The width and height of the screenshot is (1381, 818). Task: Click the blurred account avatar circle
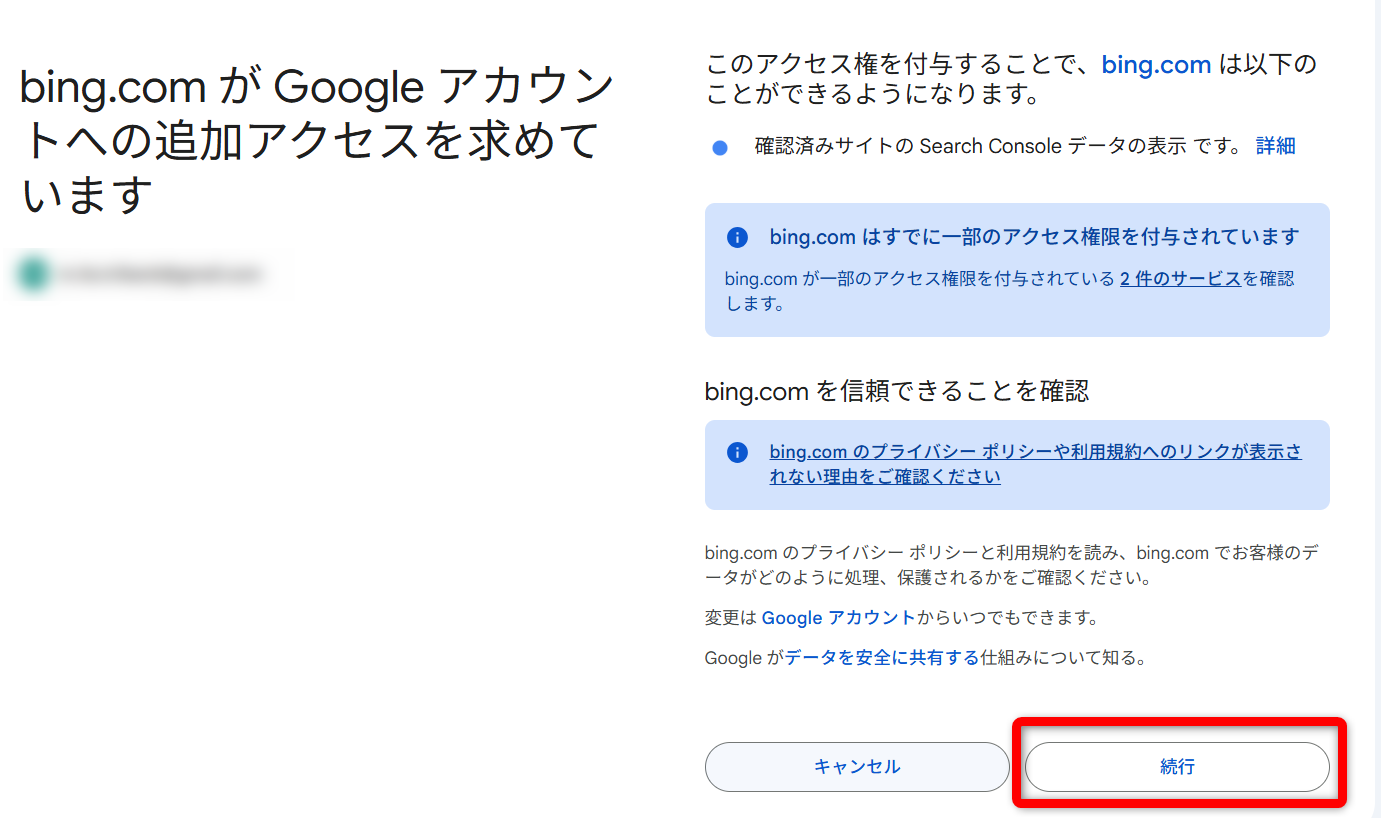[33, 274]
